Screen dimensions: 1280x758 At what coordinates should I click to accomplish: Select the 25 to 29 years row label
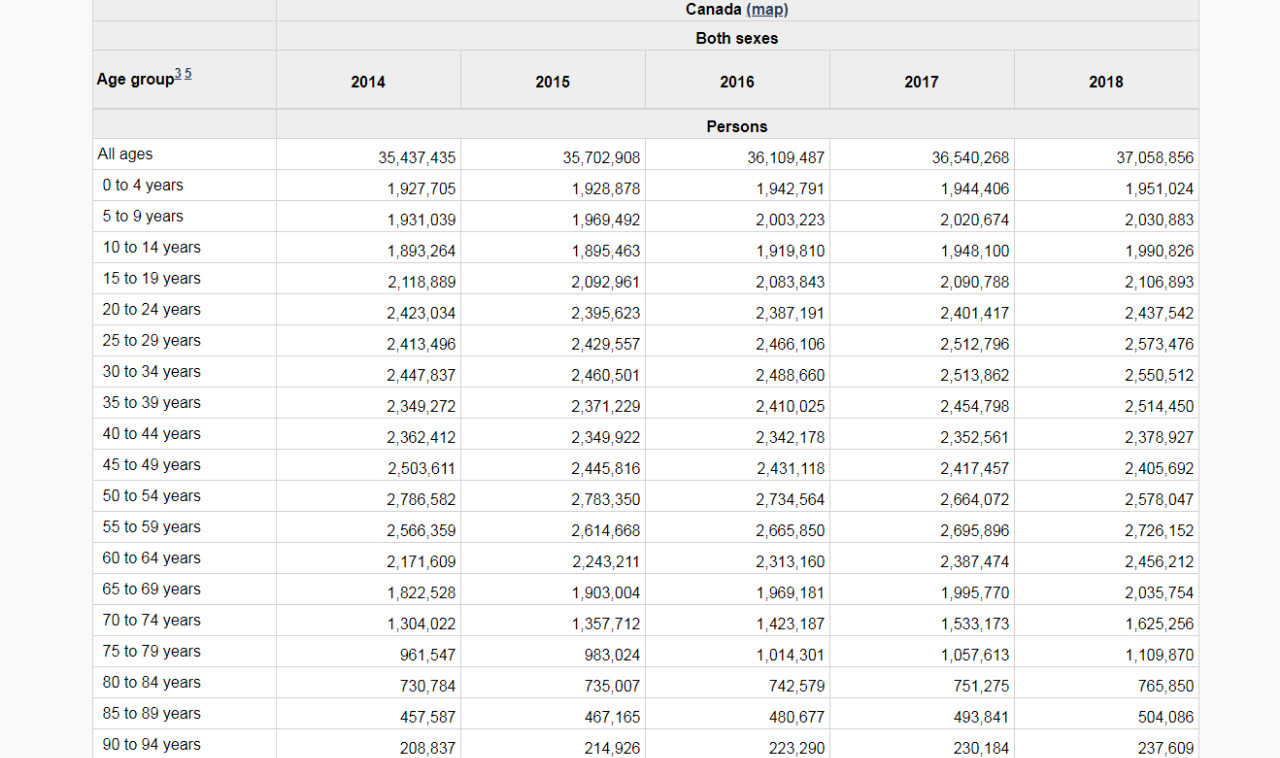(x=151, y=340)
